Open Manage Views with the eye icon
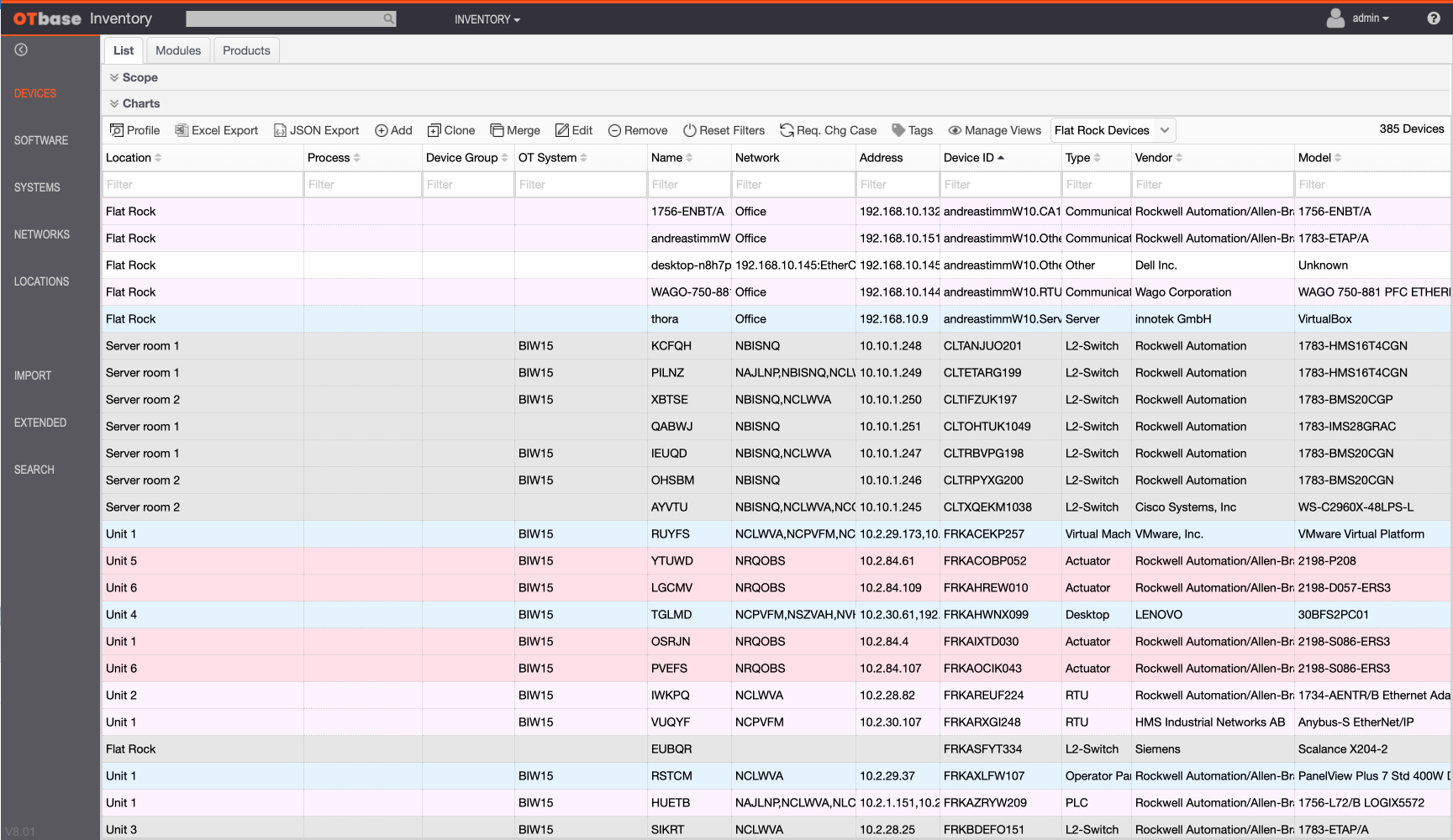The height and width of the screenshot is (840, 1453). pyautogui.click(x=994, y=130)
